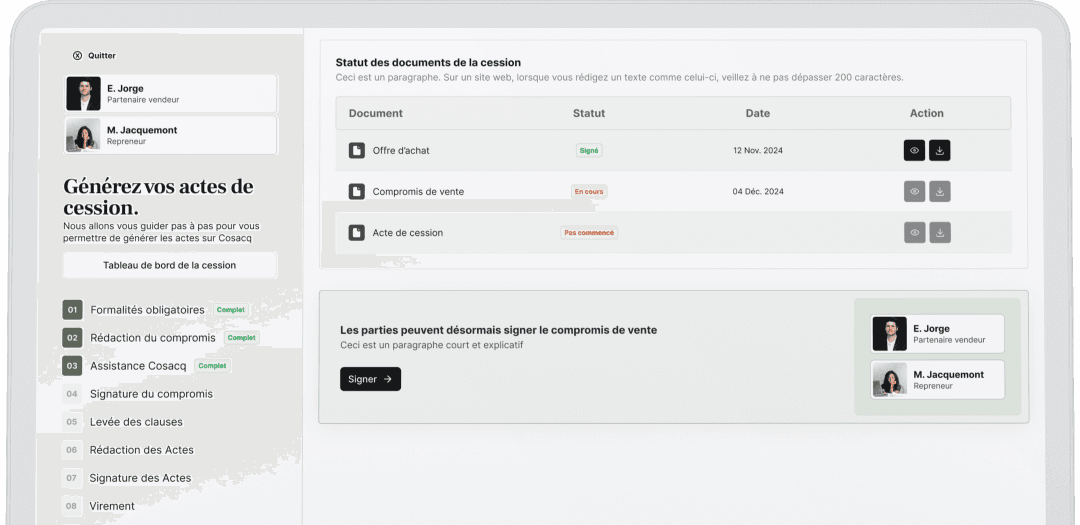This screenshot has width=1080, height=525.
Task: Click E. Jorge's photo in the signing panel
Action: 890,334
